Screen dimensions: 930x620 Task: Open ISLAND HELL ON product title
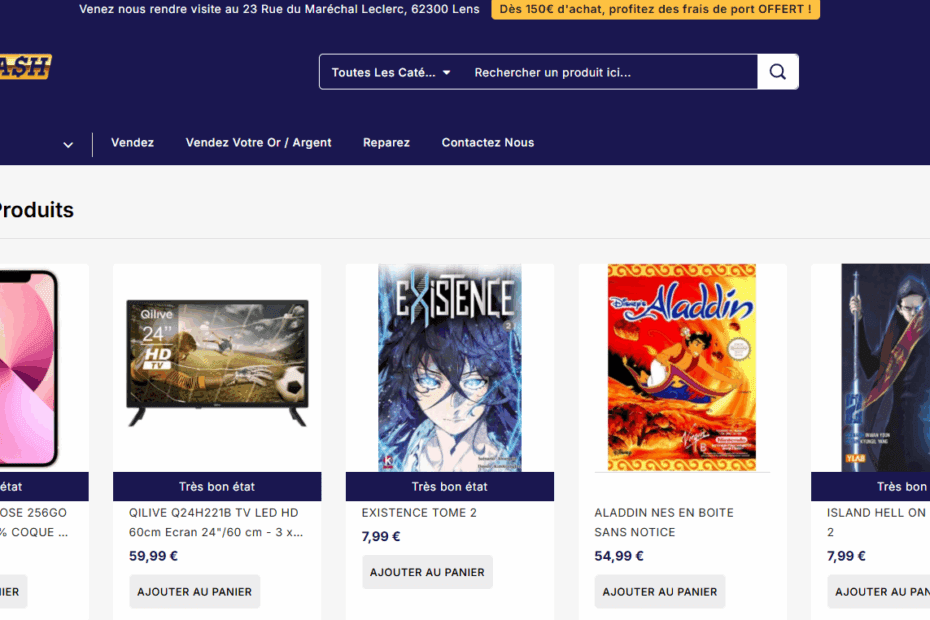[x=877, y=522]
